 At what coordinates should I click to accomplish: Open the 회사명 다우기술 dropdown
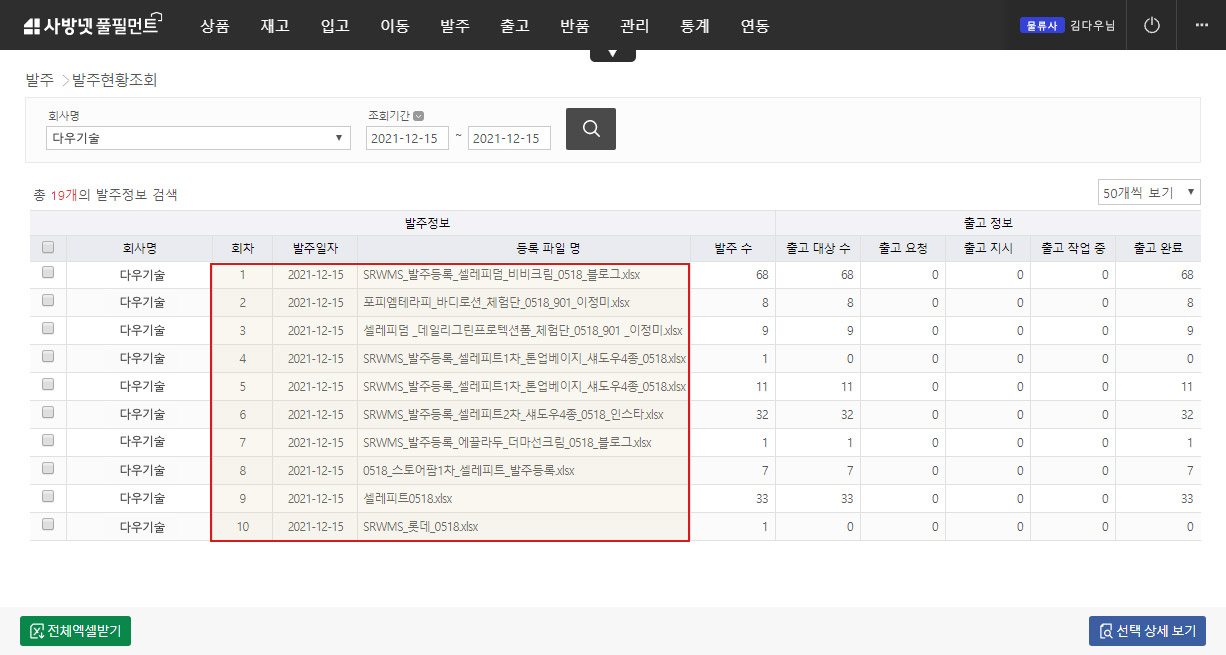[x=198, y=138]
